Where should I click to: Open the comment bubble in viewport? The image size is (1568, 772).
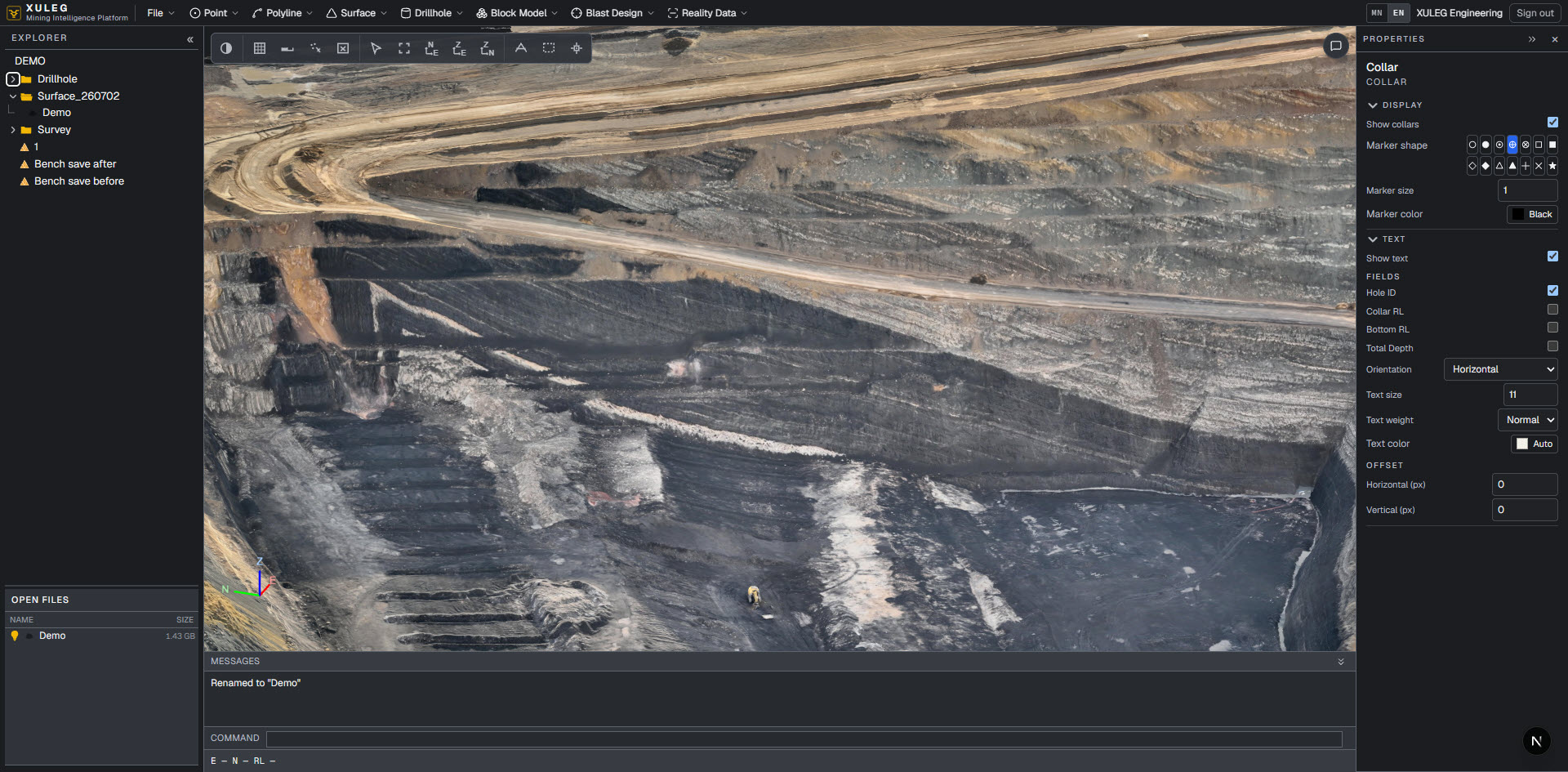pos(1335,46)
